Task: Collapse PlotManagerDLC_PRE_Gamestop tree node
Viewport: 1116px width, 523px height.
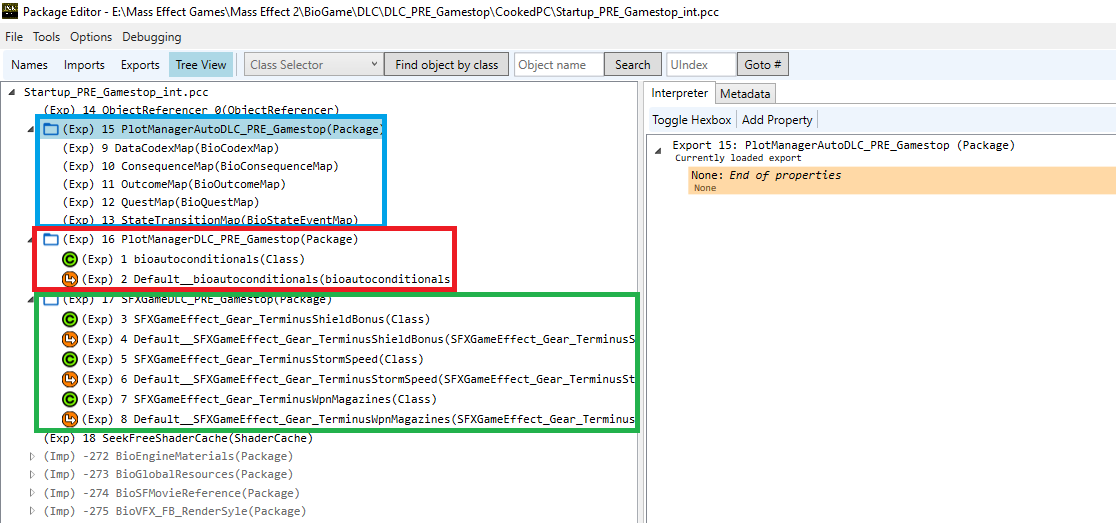Action: (x=32, y=240)
